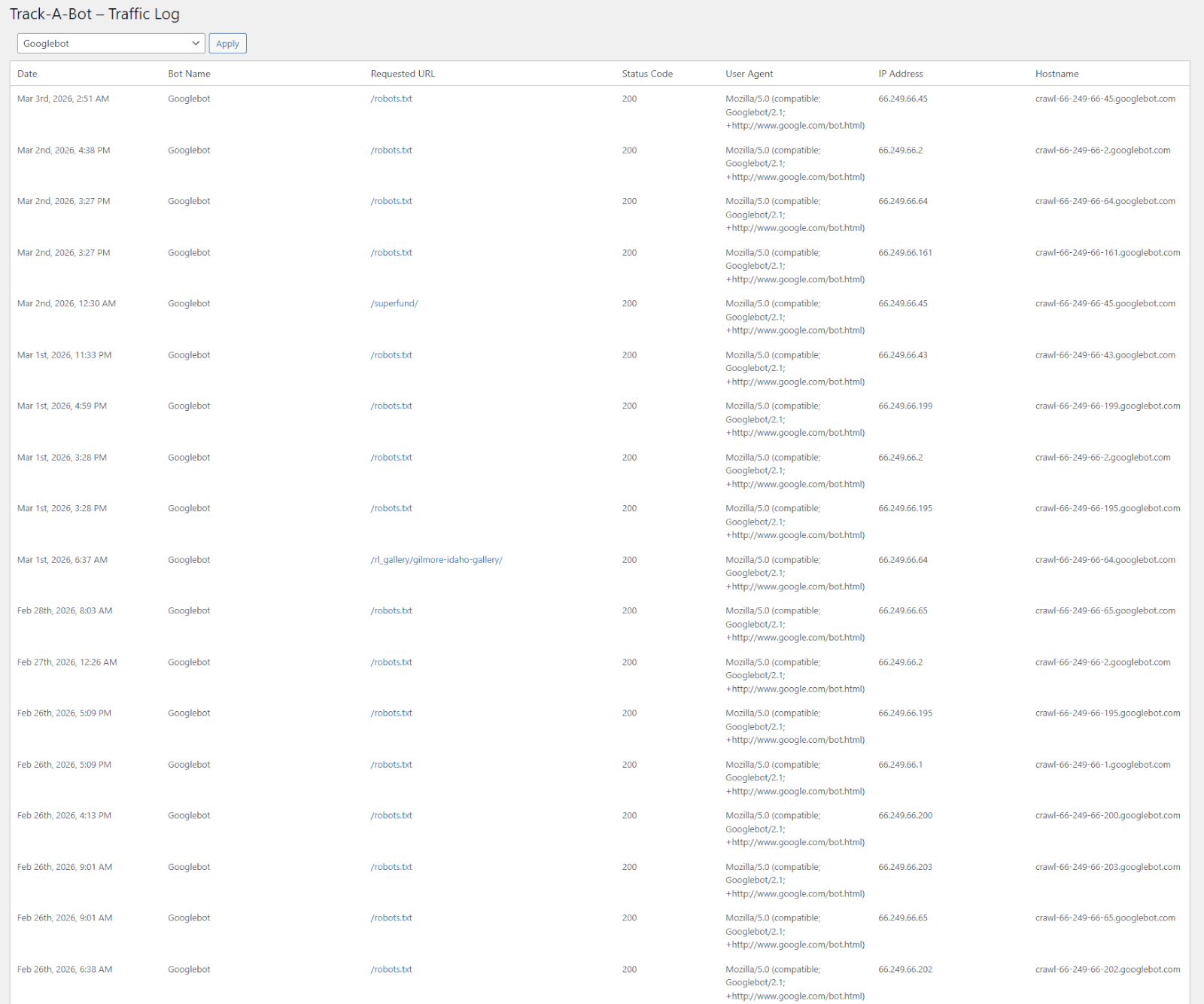Open /robots.txt from the Feb 27th 12:26 AM row
1204x1004 pixels.
391,662
